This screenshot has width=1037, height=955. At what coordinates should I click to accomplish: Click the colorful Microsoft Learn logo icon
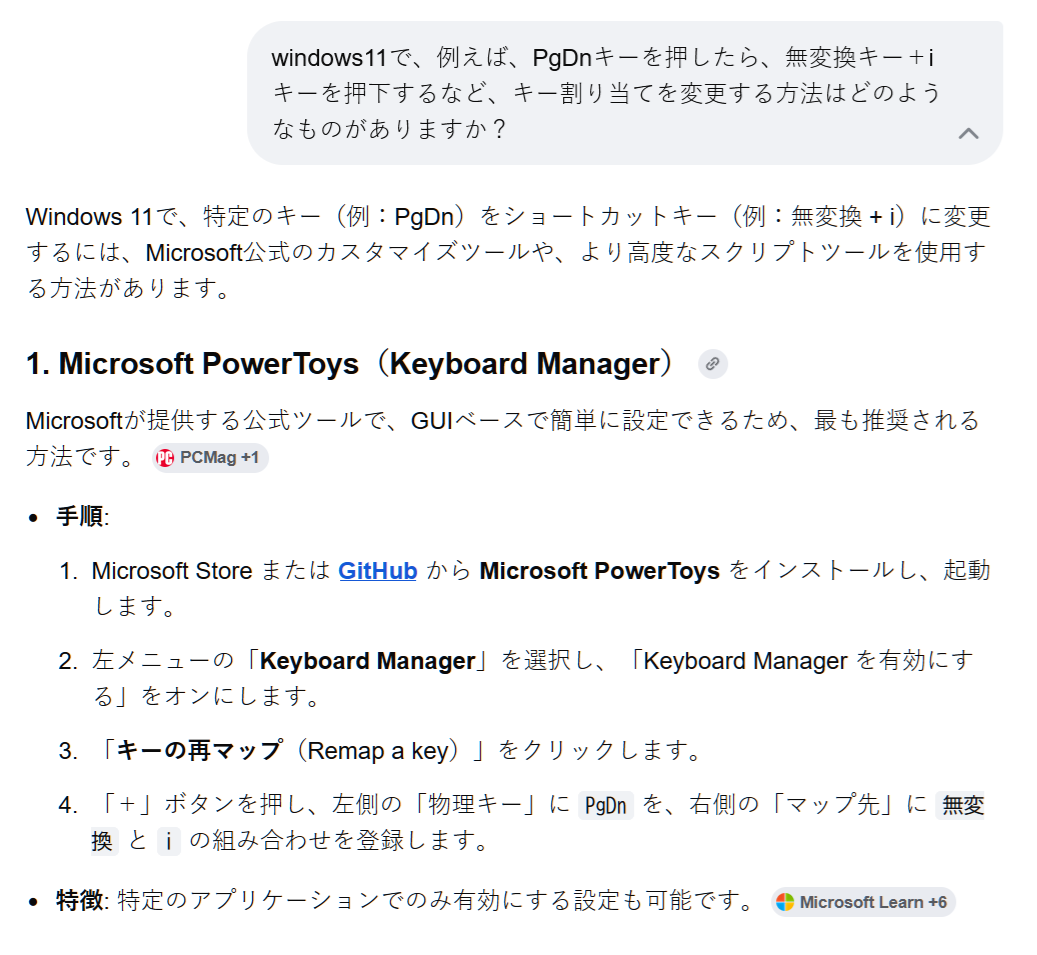(x=785, y=902)
